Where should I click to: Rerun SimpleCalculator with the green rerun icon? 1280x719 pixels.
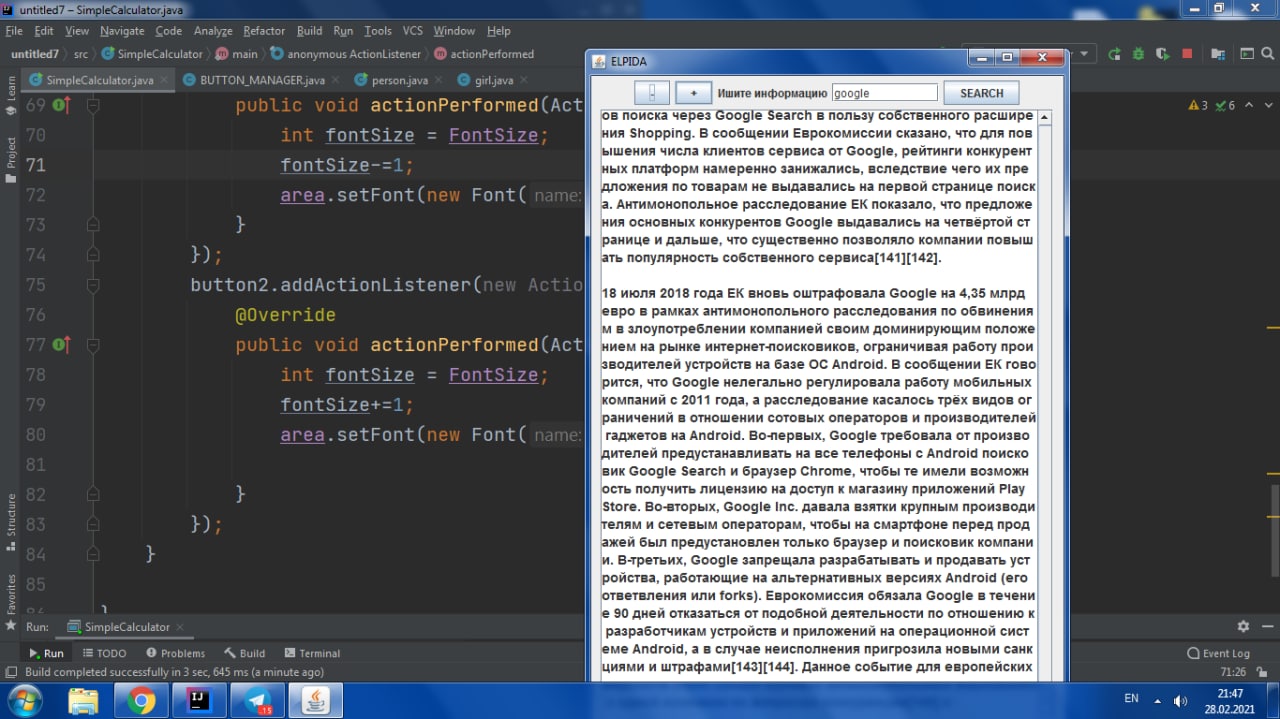point(1114,54)
